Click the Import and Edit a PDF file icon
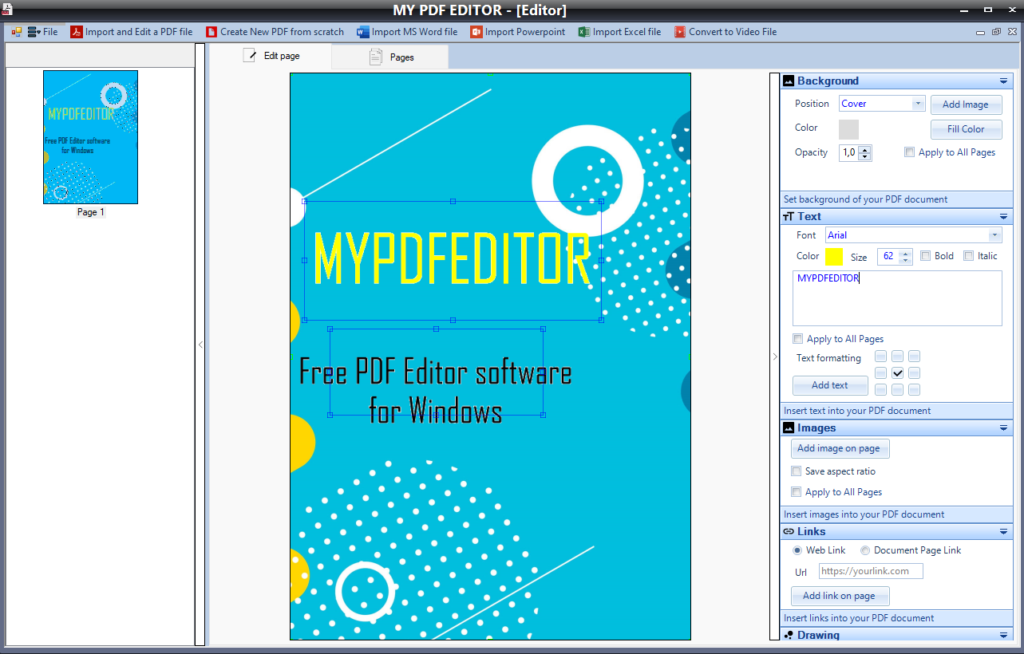The width and height of the screenshot is (1024, 654). click(x=76, y=32)
